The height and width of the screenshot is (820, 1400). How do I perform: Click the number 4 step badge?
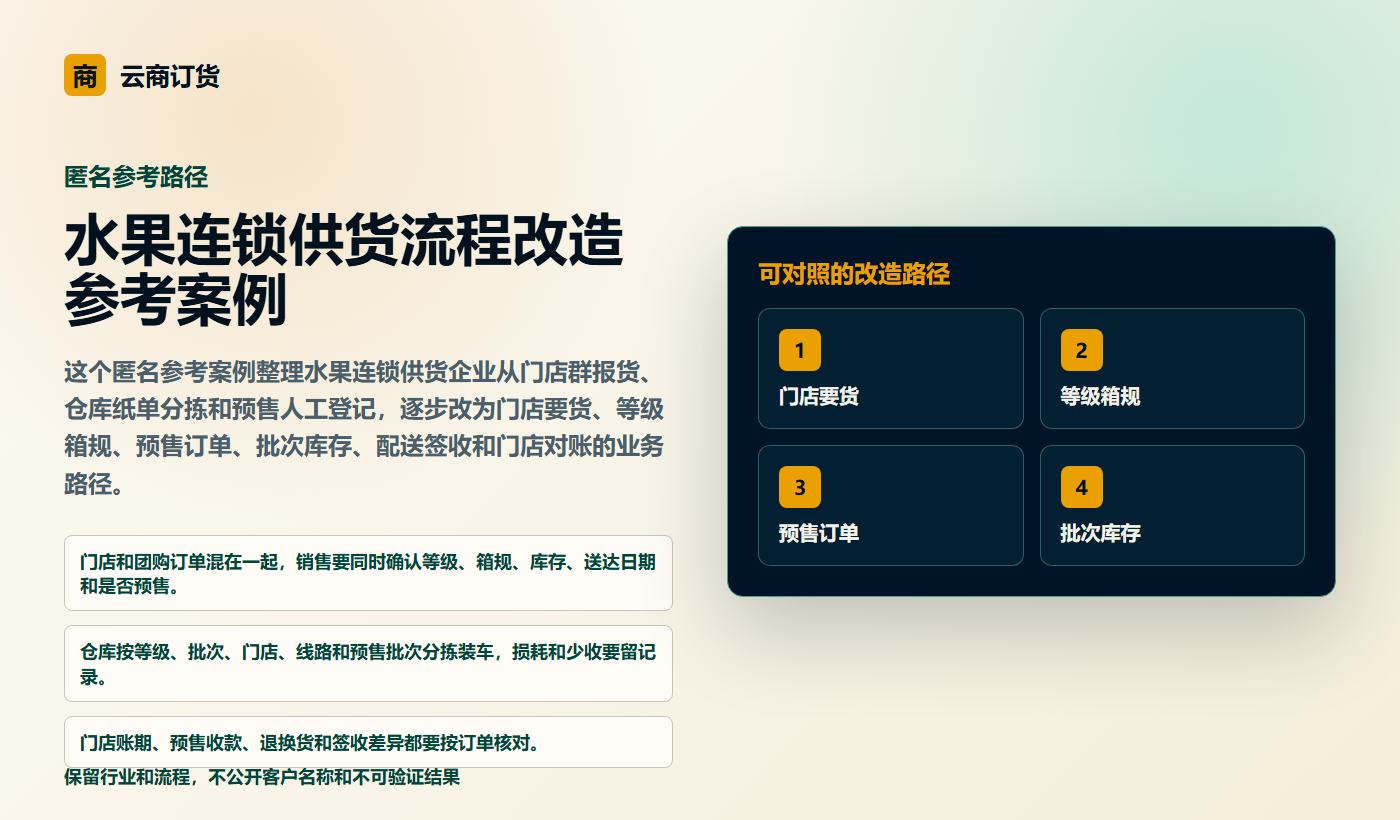pos(1082,487)
